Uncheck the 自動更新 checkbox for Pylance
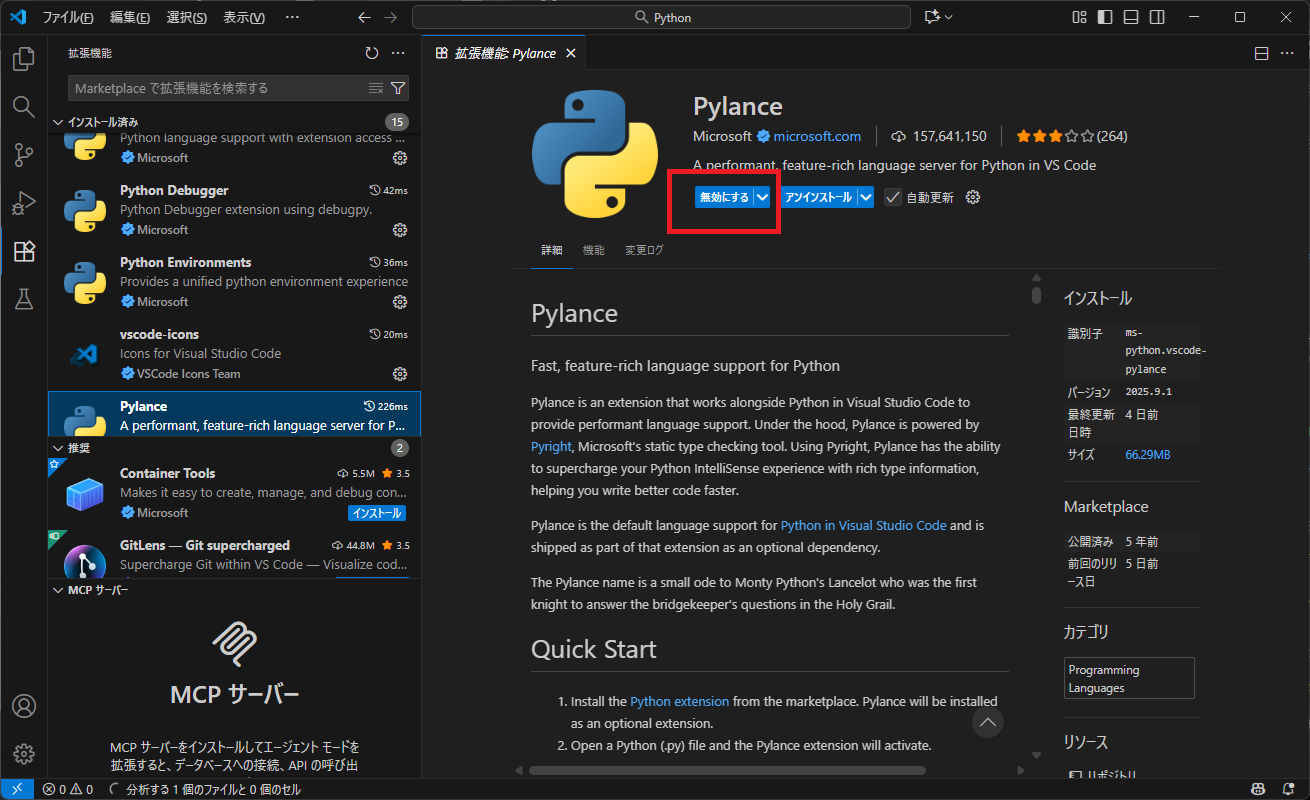 (893, 197)
